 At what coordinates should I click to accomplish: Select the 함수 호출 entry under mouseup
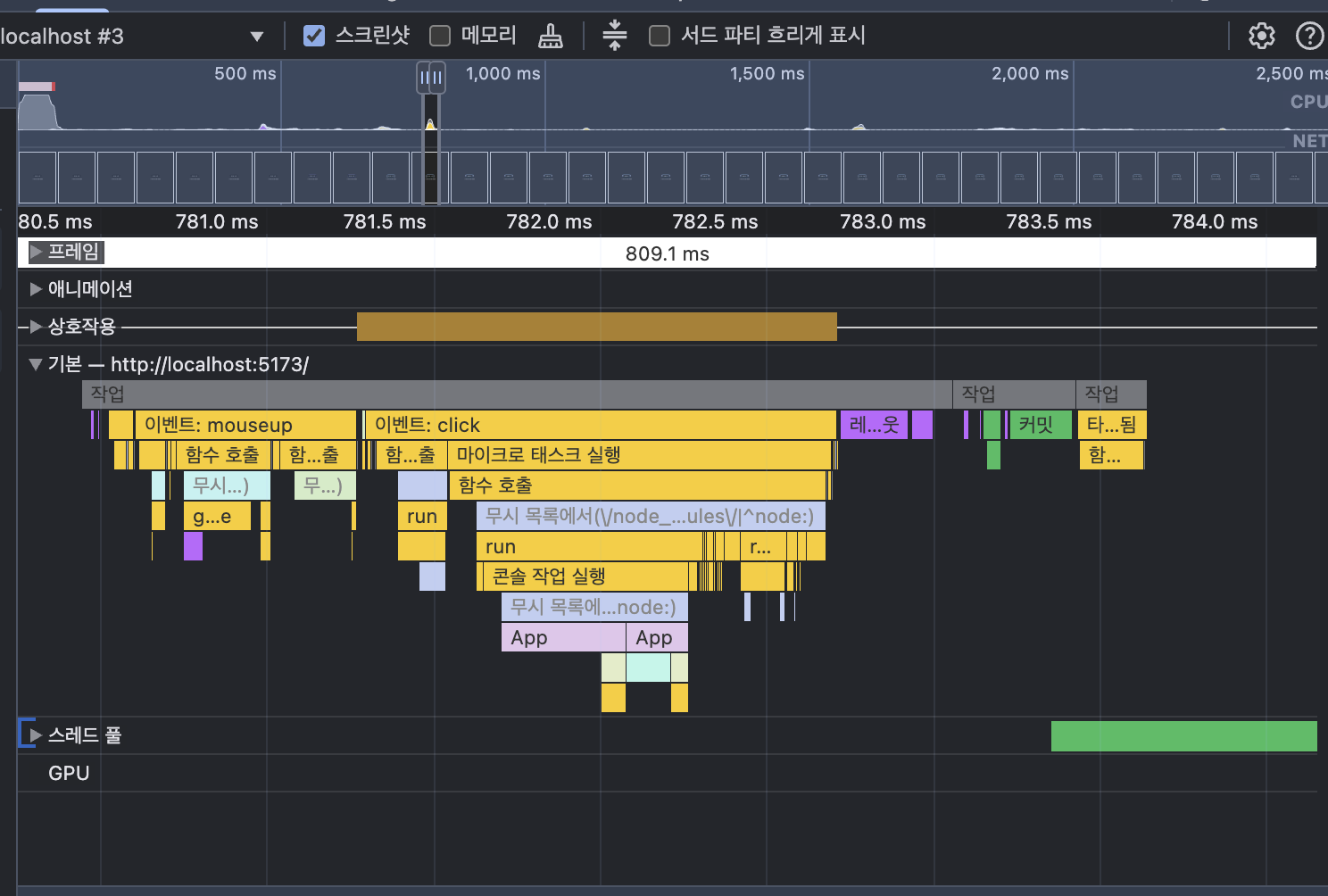223,455
